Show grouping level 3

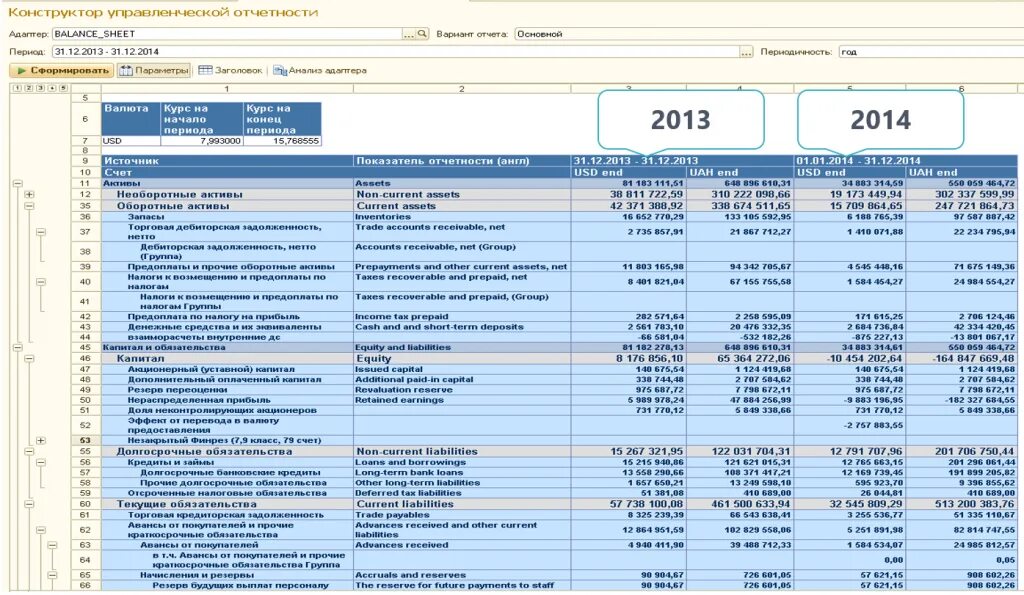40,88
